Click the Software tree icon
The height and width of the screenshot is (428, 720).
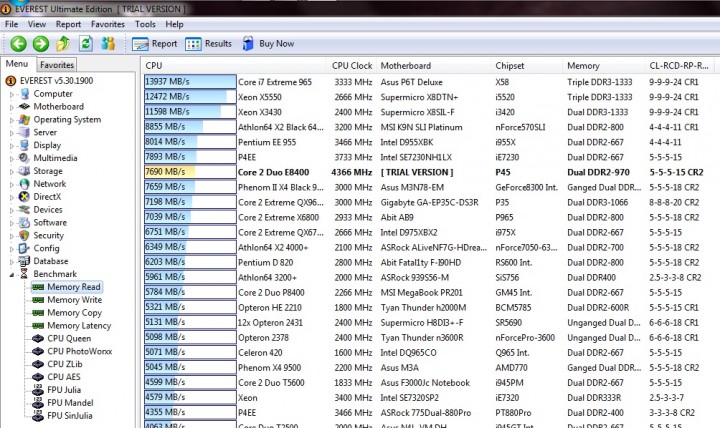point(24,223)
